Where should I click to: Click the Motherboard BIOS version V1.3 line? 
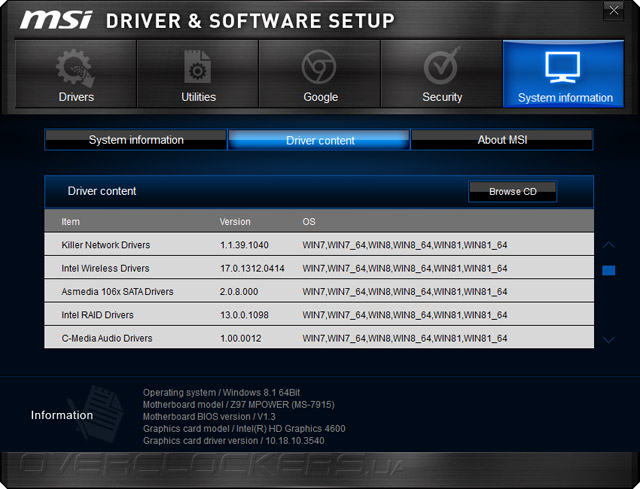coord(209,417)
